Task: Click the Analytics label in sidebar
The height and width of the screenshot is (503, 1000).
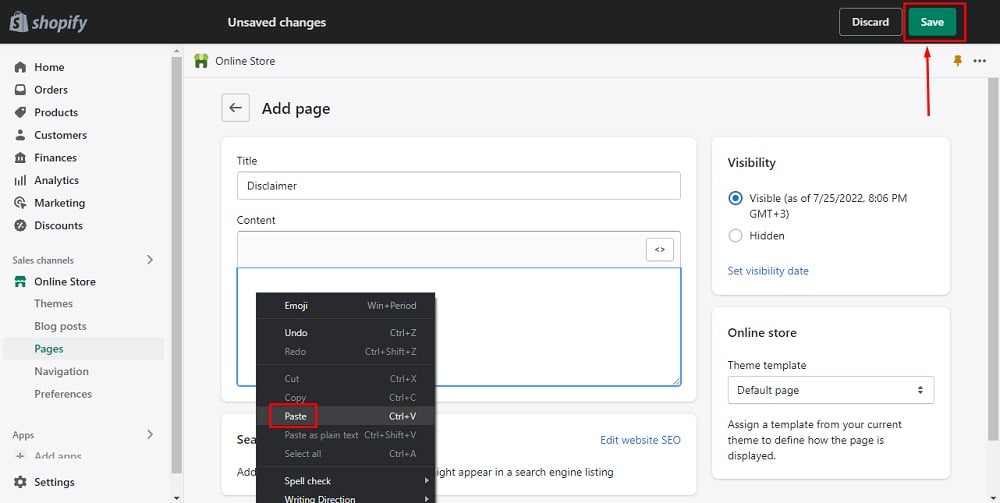Action: click(x=57, y=180)
